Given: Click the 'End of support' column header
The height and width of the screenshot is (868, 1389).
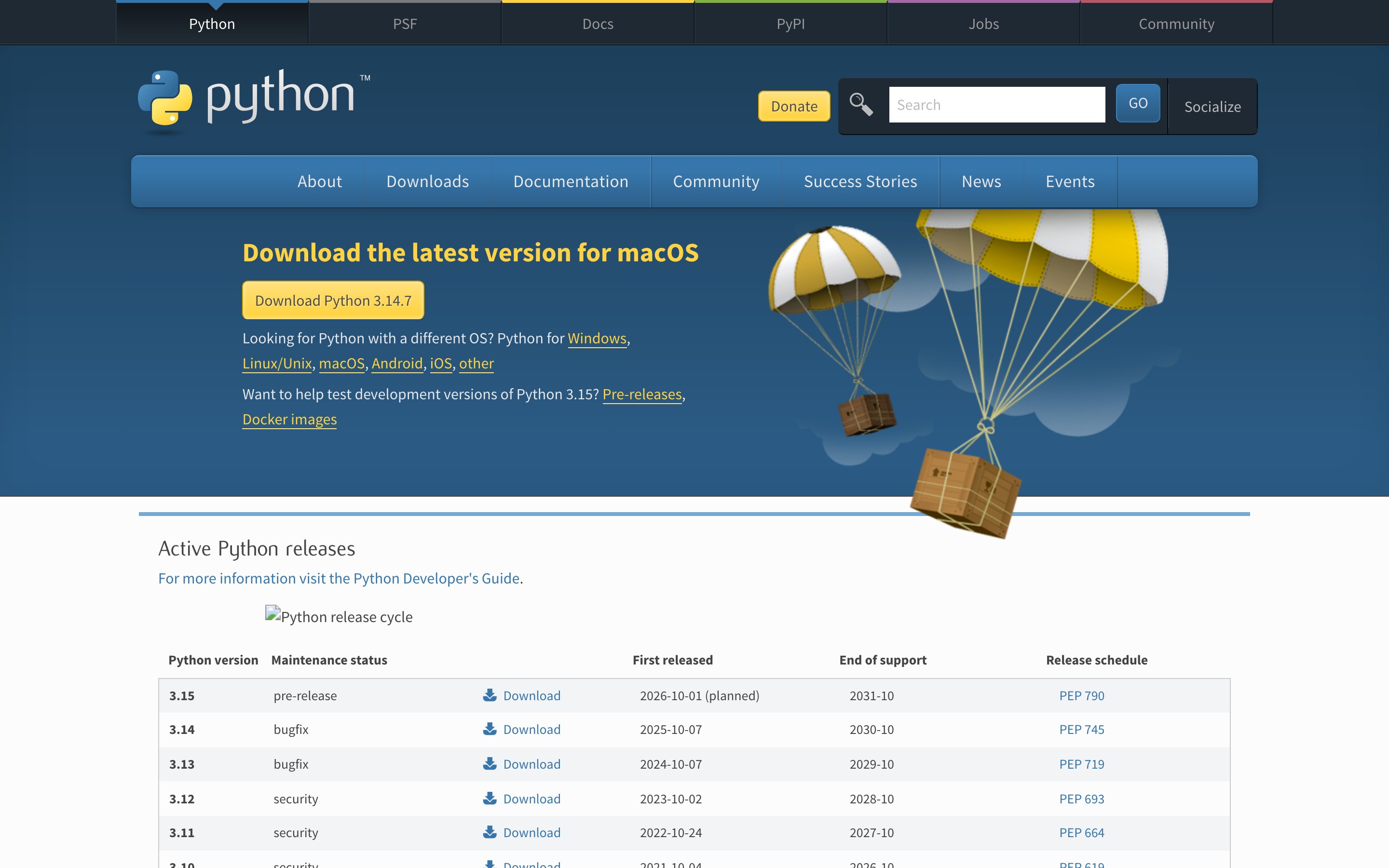Looking at the screenshot, I should click(x=882, y=660).
